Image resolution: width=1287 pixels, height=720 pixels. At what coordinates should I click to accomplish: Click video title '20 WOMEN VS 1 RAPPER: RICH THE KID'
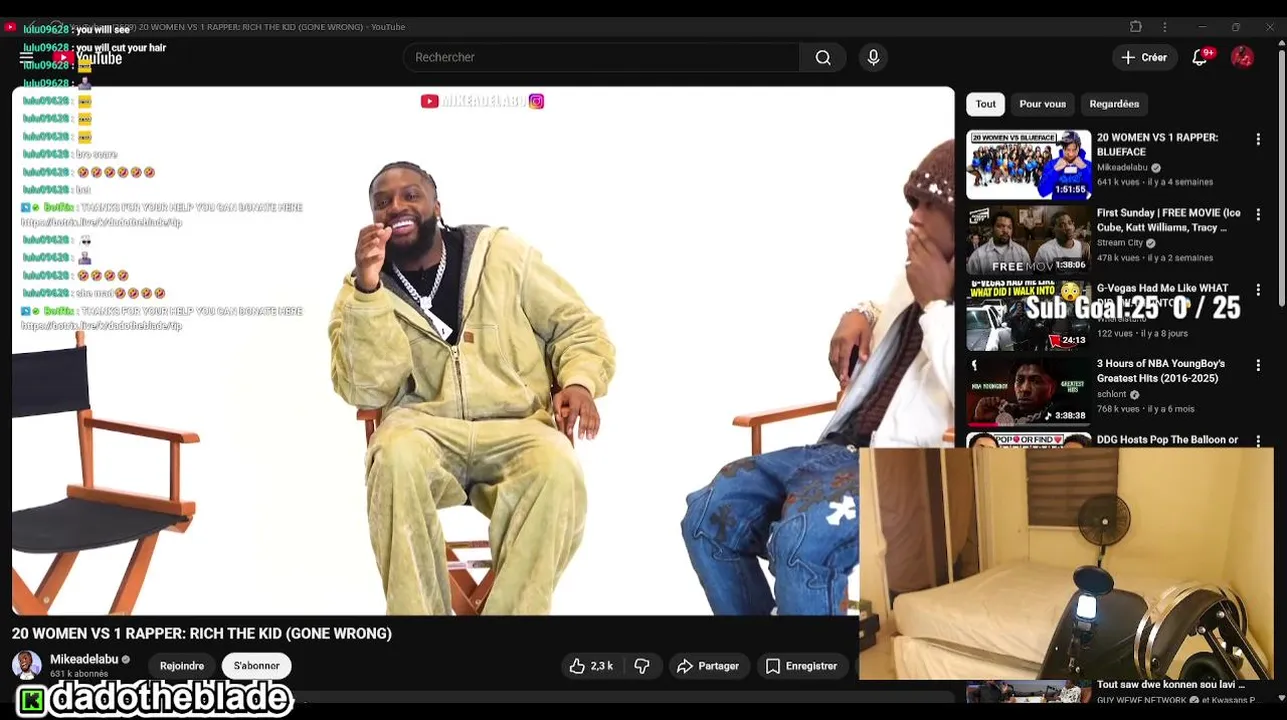tap(202, 633)
